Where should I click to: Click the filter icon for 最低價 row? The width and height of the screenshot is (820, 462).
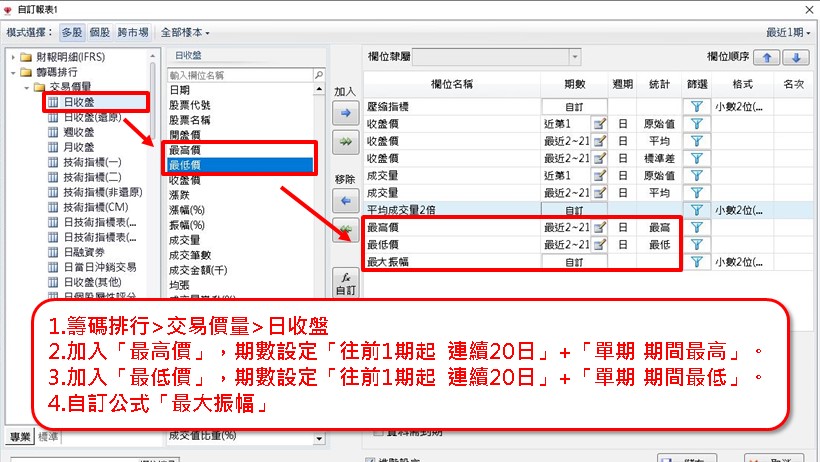tap(697, 245)
